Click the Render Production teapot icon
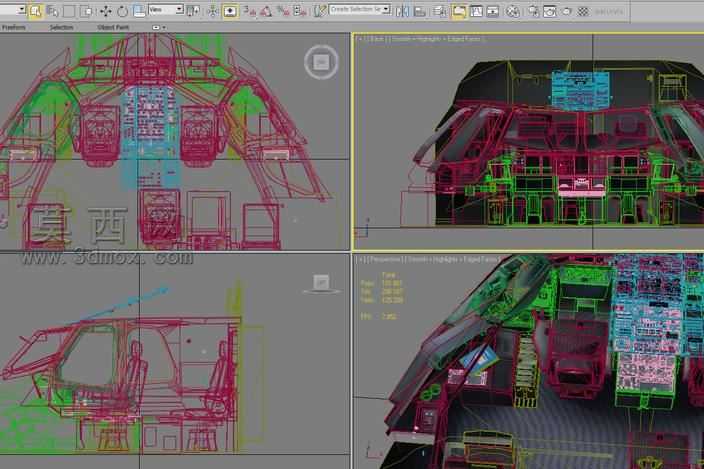704x469 pixels. tap(567, 11)
